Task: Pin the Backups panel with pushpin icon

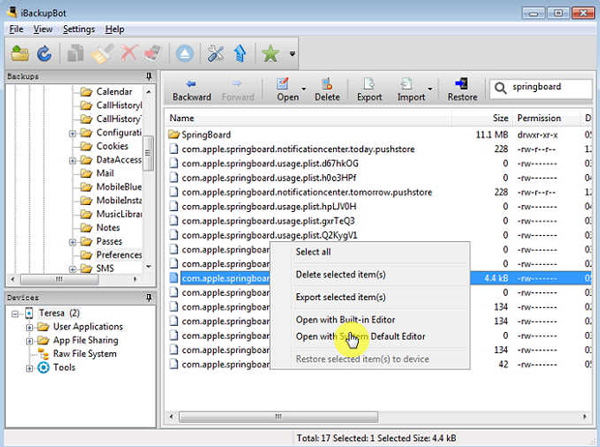Action: (x=148, y=77)
